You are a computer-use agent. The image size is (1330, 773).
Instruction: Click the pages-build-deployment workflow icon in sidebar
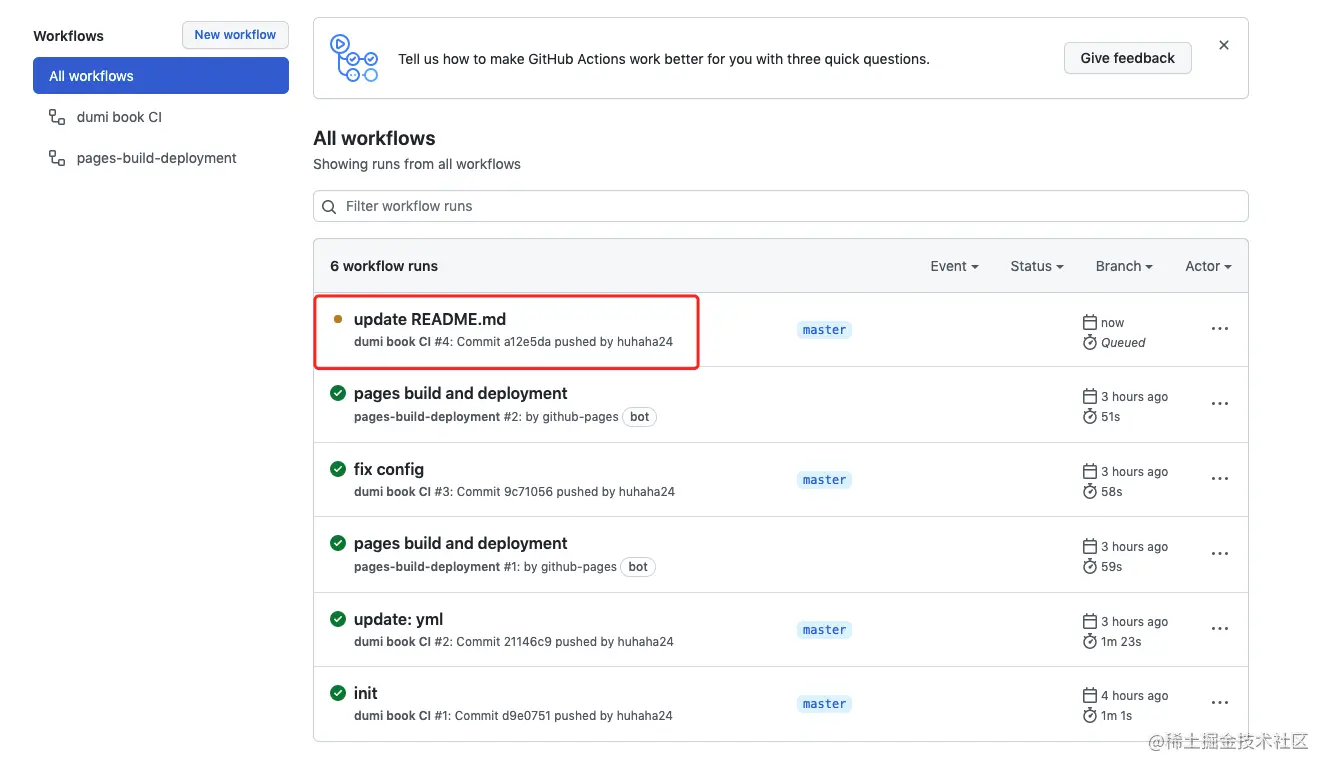pos(57,158)
